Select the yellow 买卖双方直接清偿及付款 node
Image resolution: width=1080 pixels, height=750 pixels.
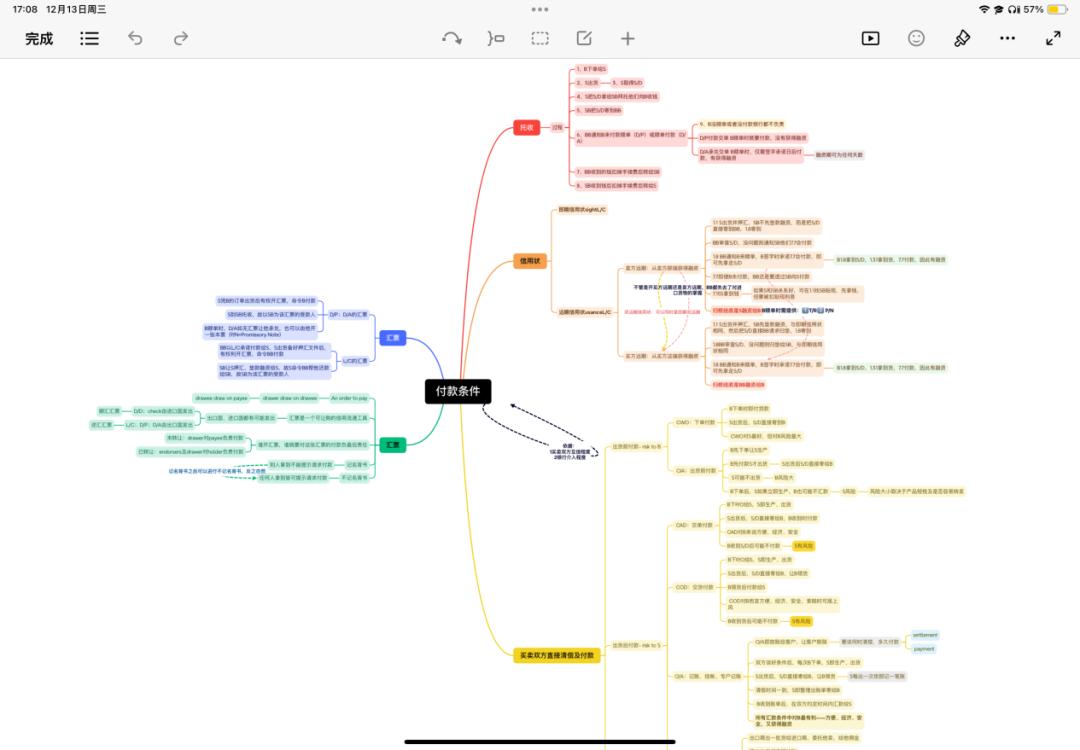pos(557,655)
